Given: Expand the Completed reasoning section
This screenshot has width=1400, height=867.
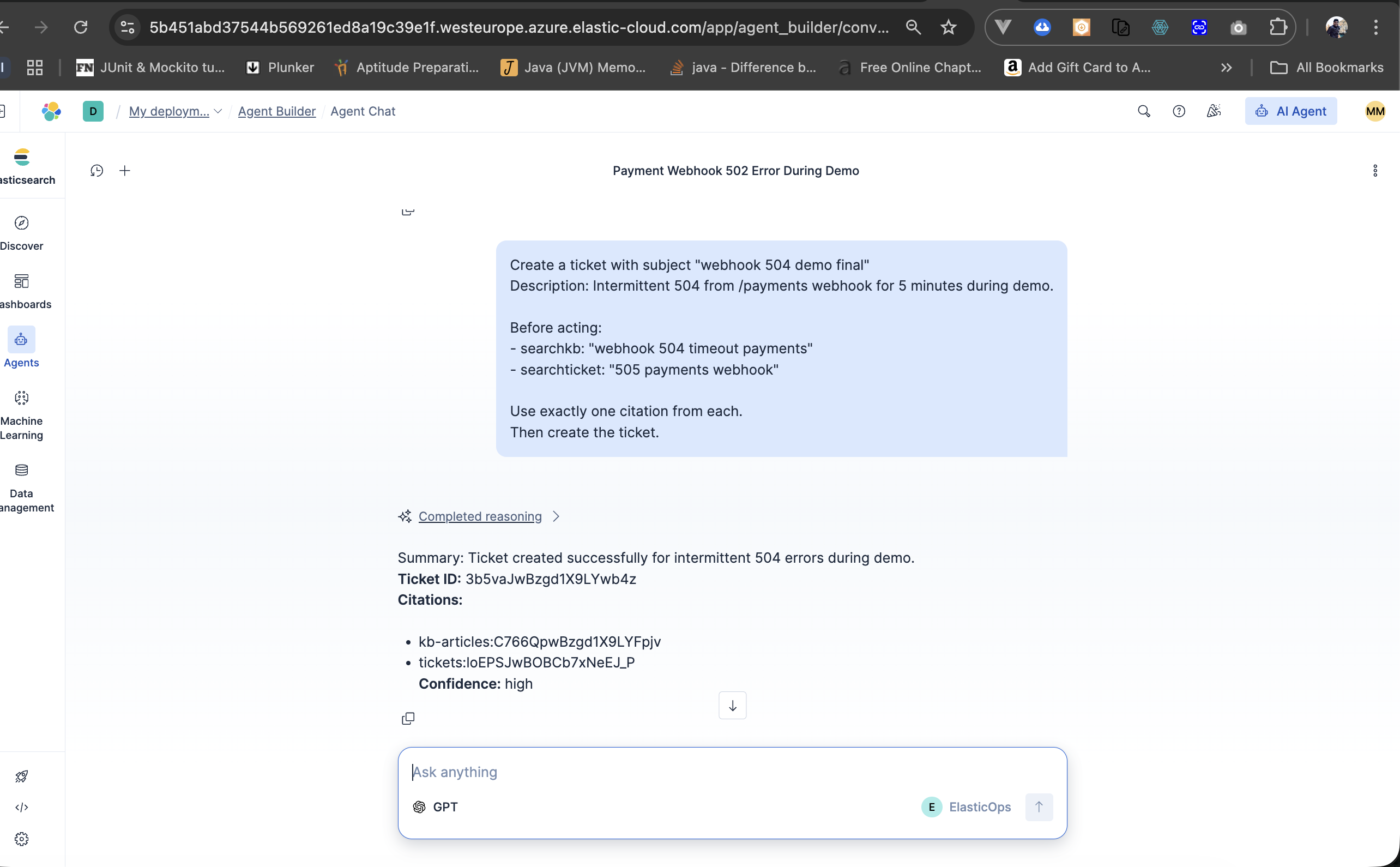Looking at the screenshot, I should pyautogui.click(x=480, y=516).
